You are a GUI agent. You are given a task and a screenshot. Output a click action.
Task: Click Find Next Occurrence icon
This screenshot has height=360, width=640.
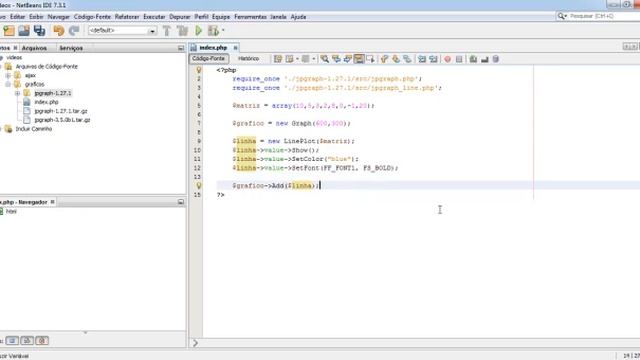(347, 59)
